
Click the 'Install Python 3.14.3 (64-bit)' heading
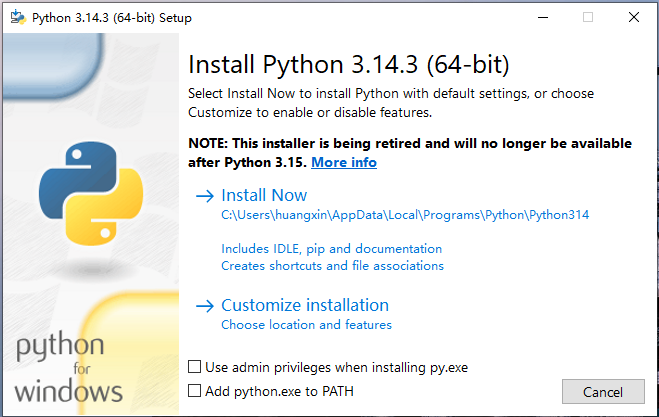coord(349,66)
